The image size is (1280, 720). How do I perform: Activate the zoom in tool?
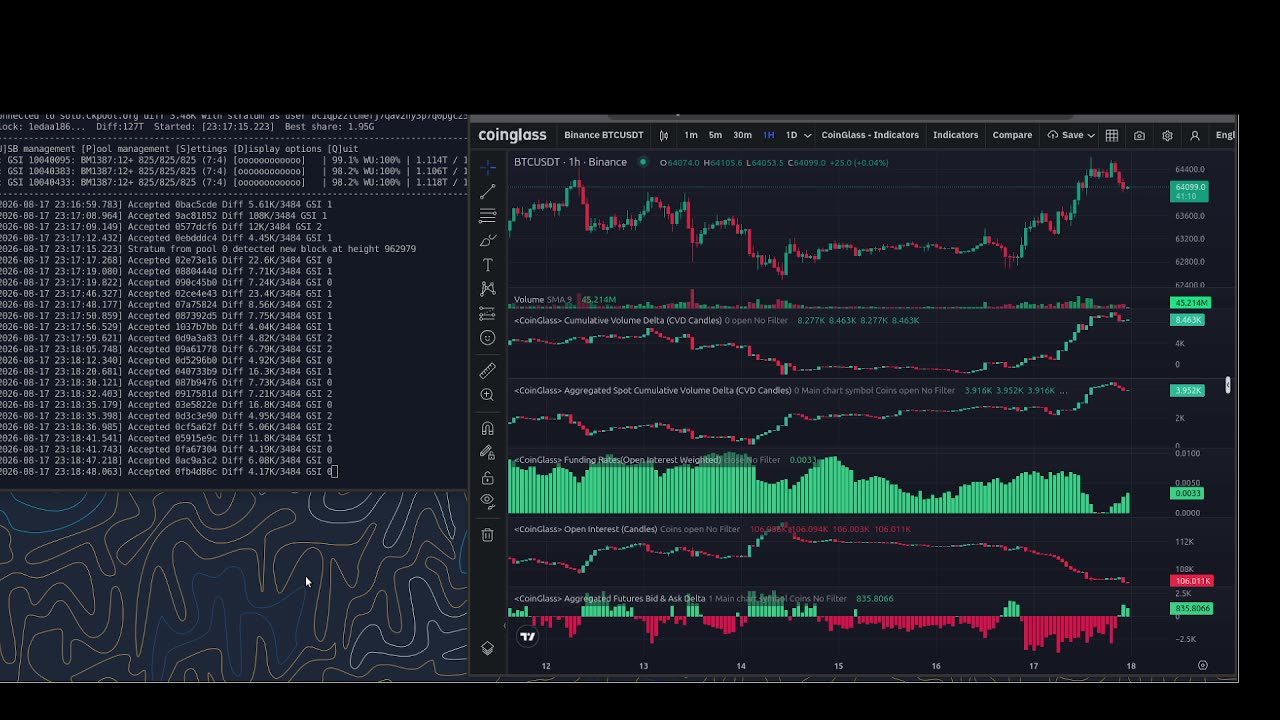coord(488,395)
